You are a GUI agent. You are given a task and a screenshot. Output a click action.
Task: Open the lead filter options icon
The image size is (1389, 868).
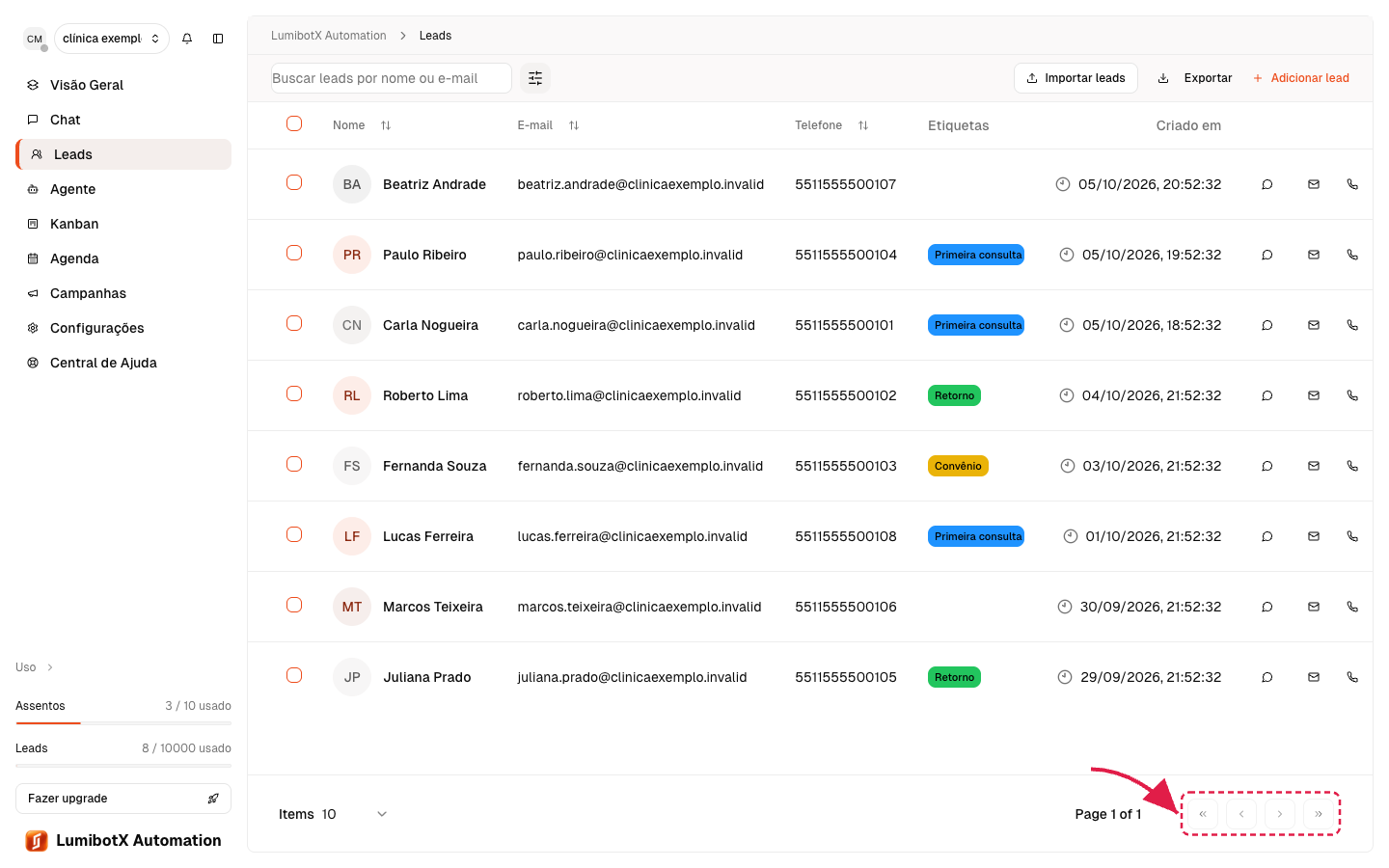[x=535, y=78]
